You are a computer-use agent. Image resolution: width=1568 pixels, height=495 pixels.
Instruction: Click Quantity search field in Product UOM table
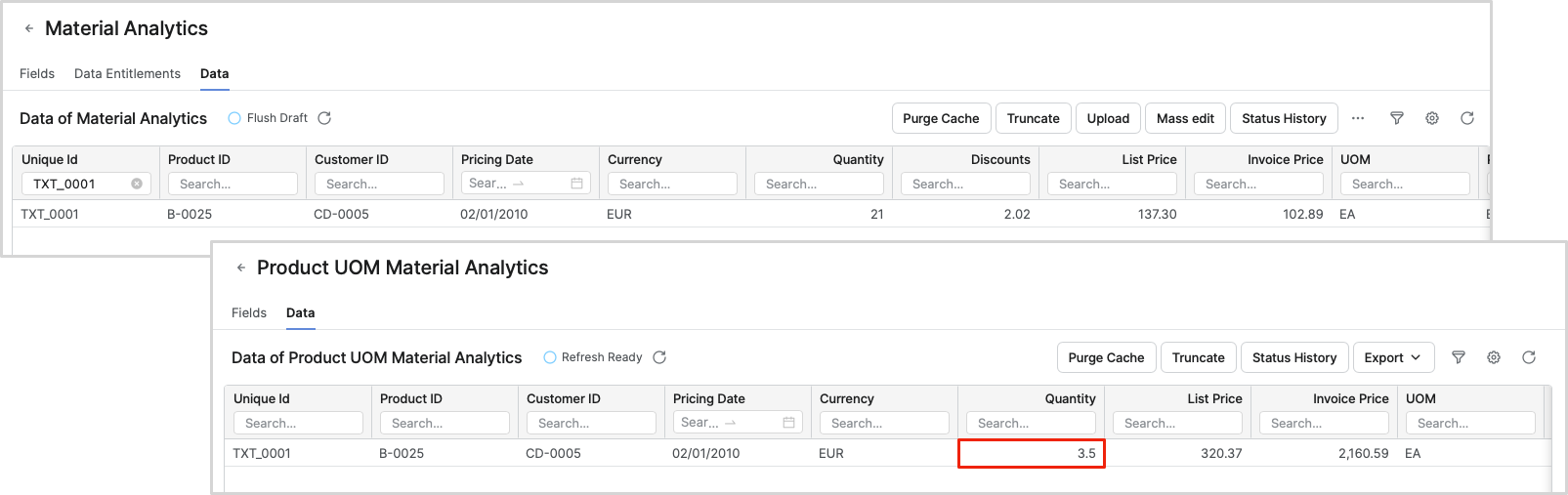[x=1031, y=423]
